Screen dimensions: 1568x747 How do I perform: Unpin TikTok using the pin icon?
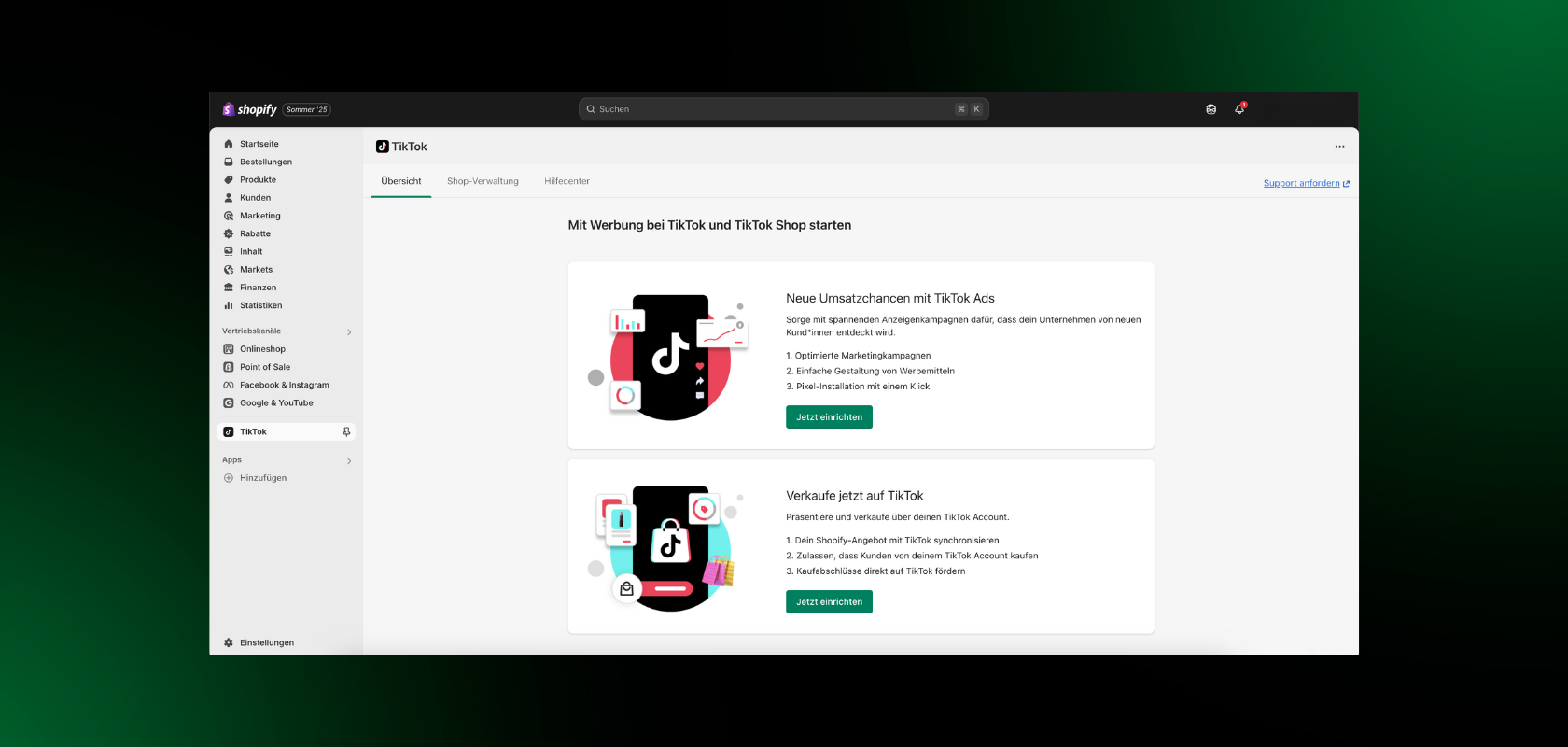346,431
